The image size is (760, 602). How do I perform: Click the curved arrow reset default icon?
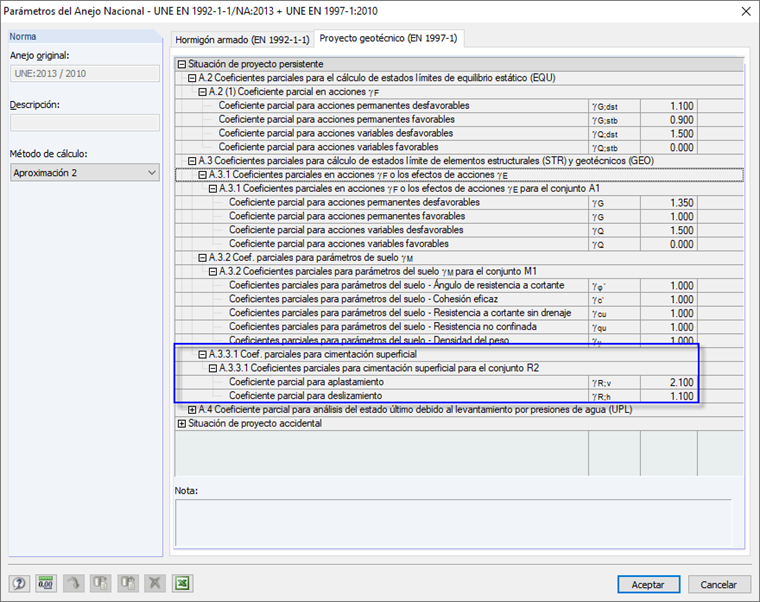73,583
